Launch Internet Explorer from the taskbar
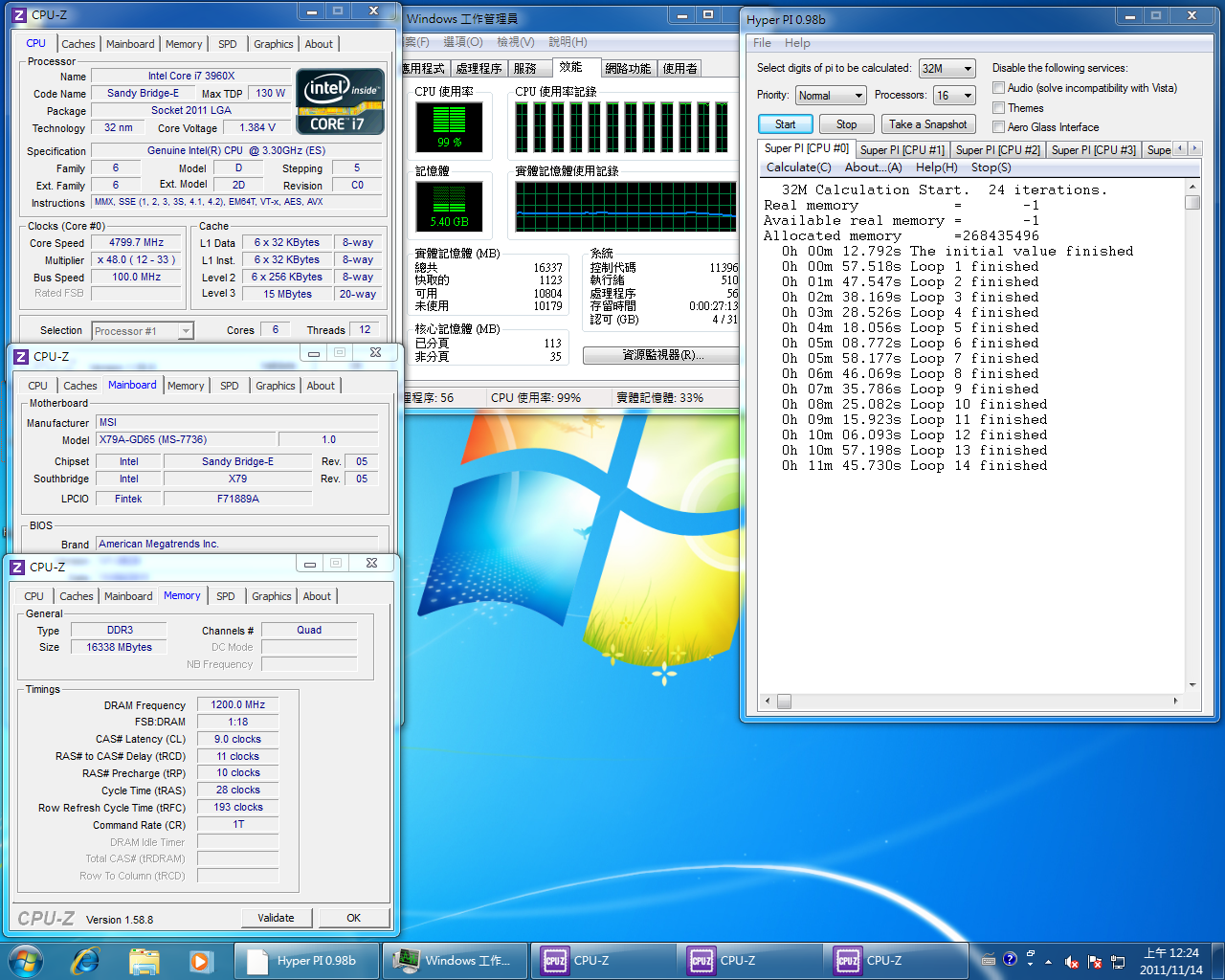The image size is (1225, 980). 86,960
